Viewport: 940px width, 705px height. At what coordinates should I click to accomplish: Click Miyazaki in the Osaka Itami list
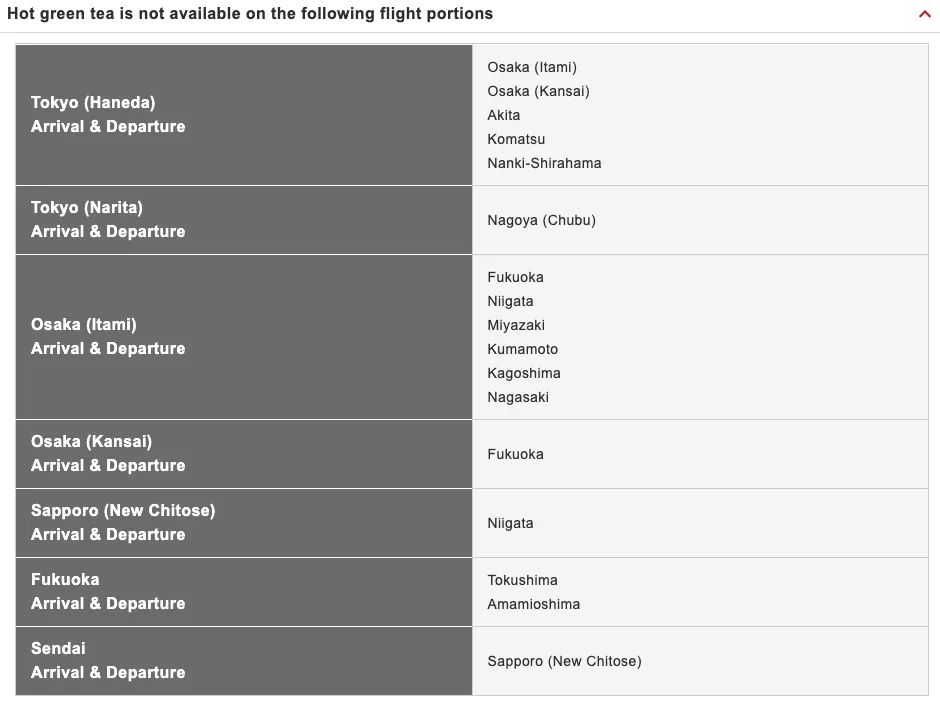click(516, 325)
